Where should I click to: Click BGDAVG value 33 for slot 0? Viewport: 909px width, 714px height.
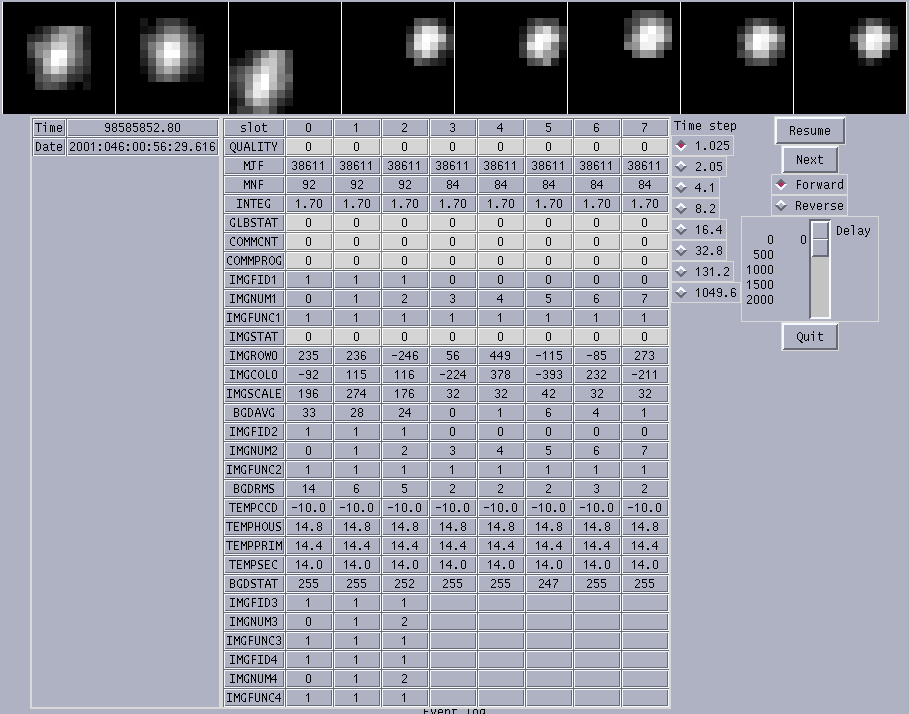point(308,413)
